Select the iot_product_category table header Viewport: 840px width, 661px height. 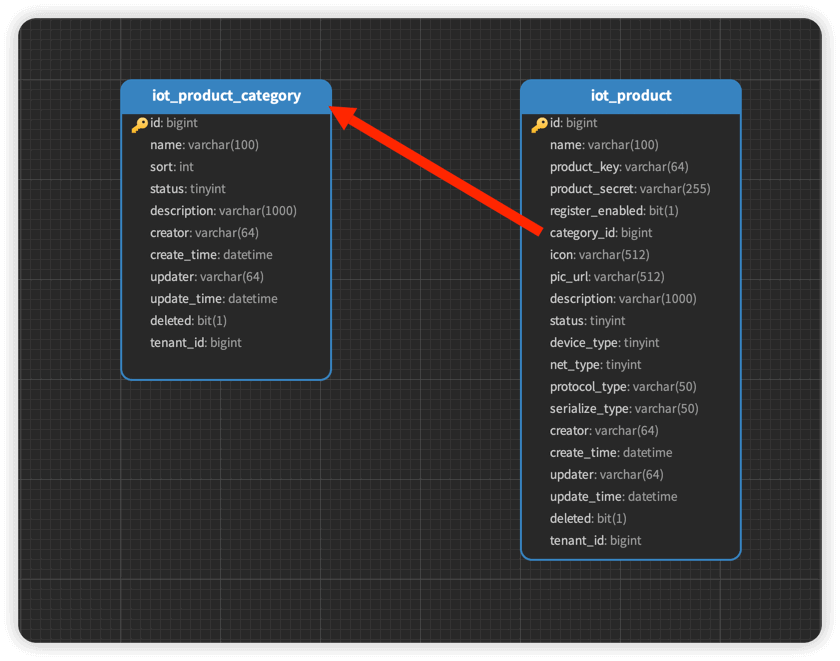point(226,96)
